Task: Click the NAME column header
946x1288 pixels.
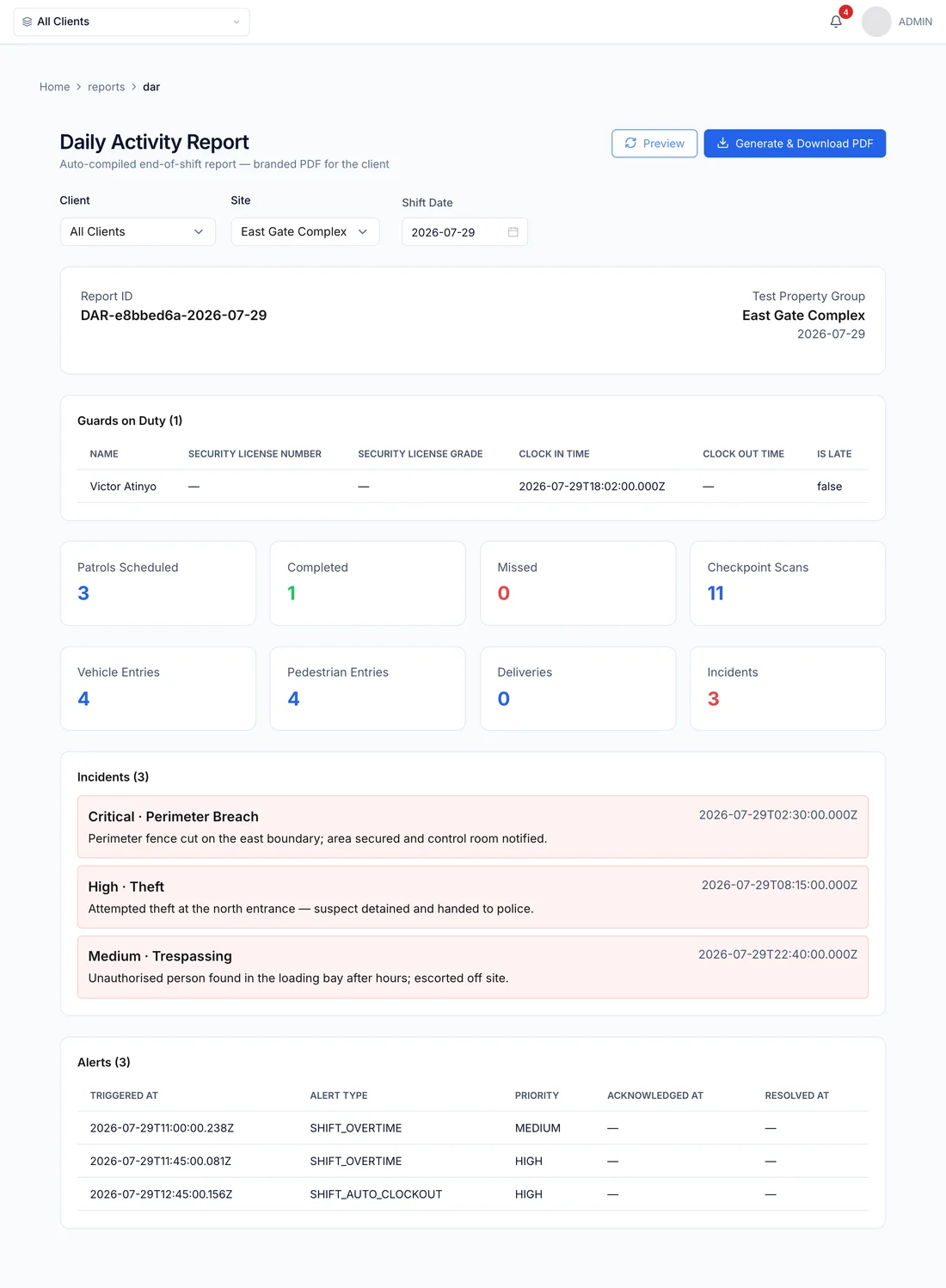Action: pos(104,454)
